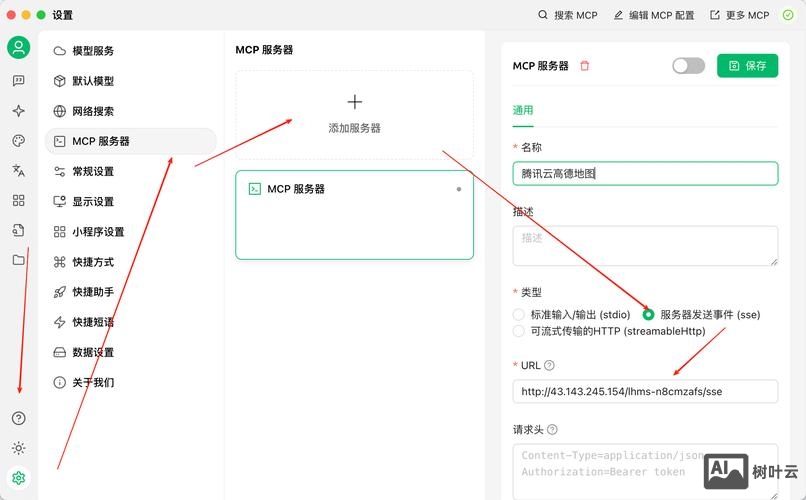The width and height of the screenshot is (806, 500).
Task: Open the user avatar profile icon
Action: (19, 47)
